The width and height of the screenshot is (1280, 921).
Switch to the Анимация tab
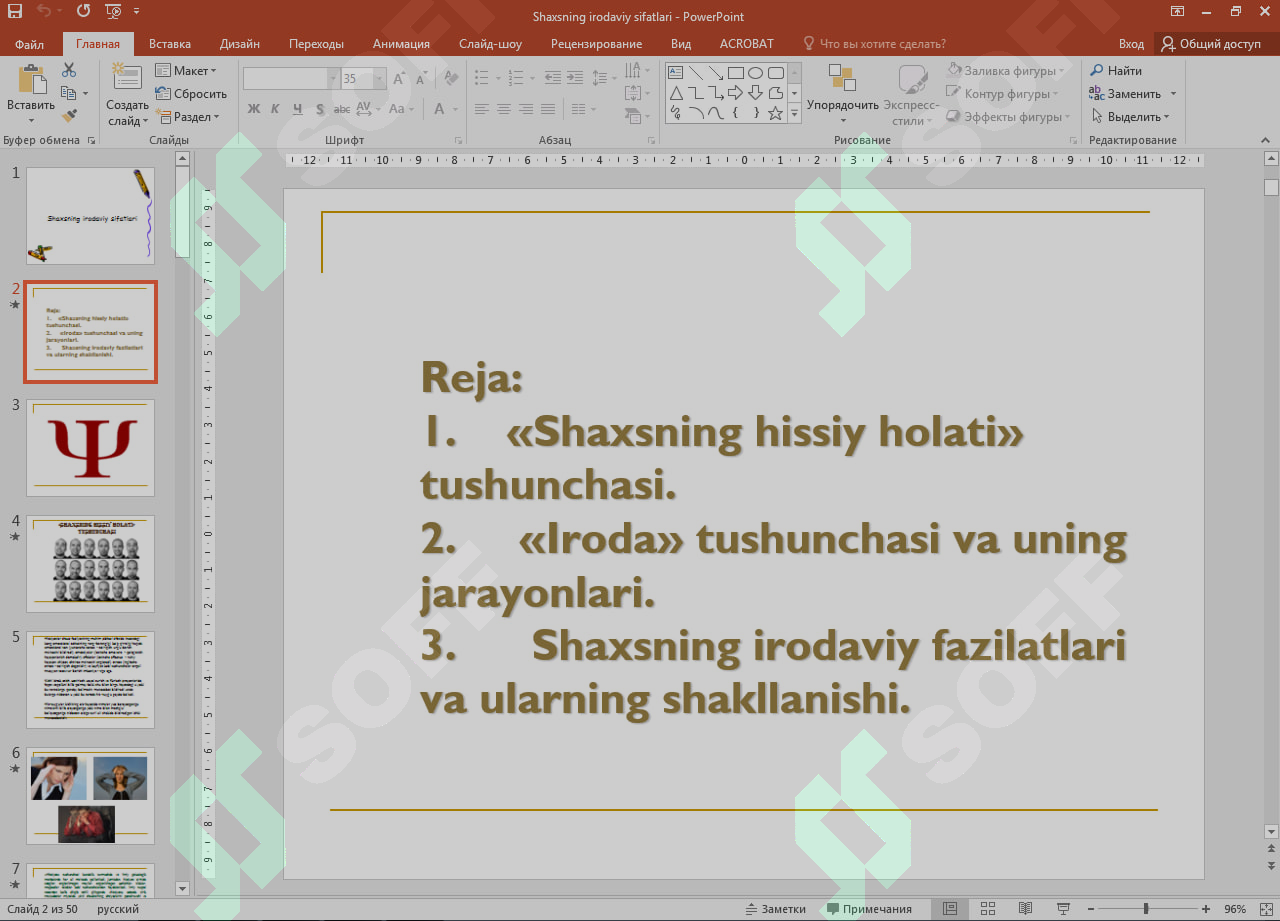(x=401, y=44)
